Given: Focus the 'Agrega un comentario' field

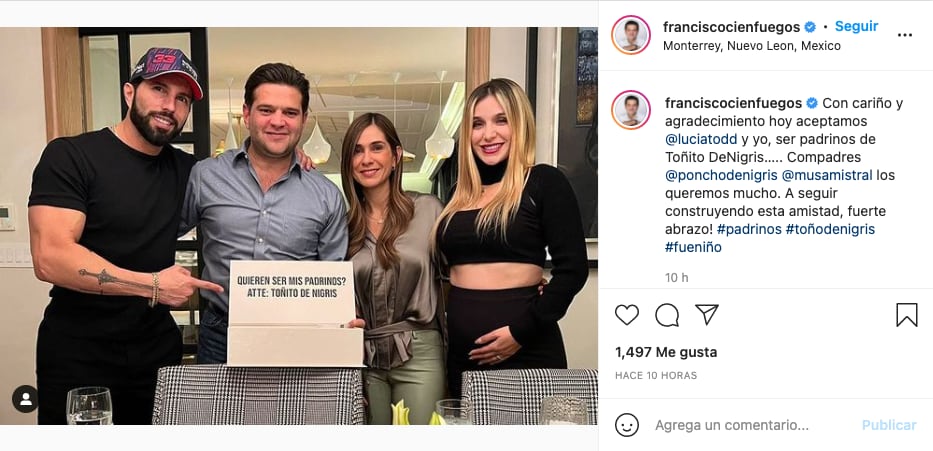Looking at the screenshot, I should (x=750, y=425).
